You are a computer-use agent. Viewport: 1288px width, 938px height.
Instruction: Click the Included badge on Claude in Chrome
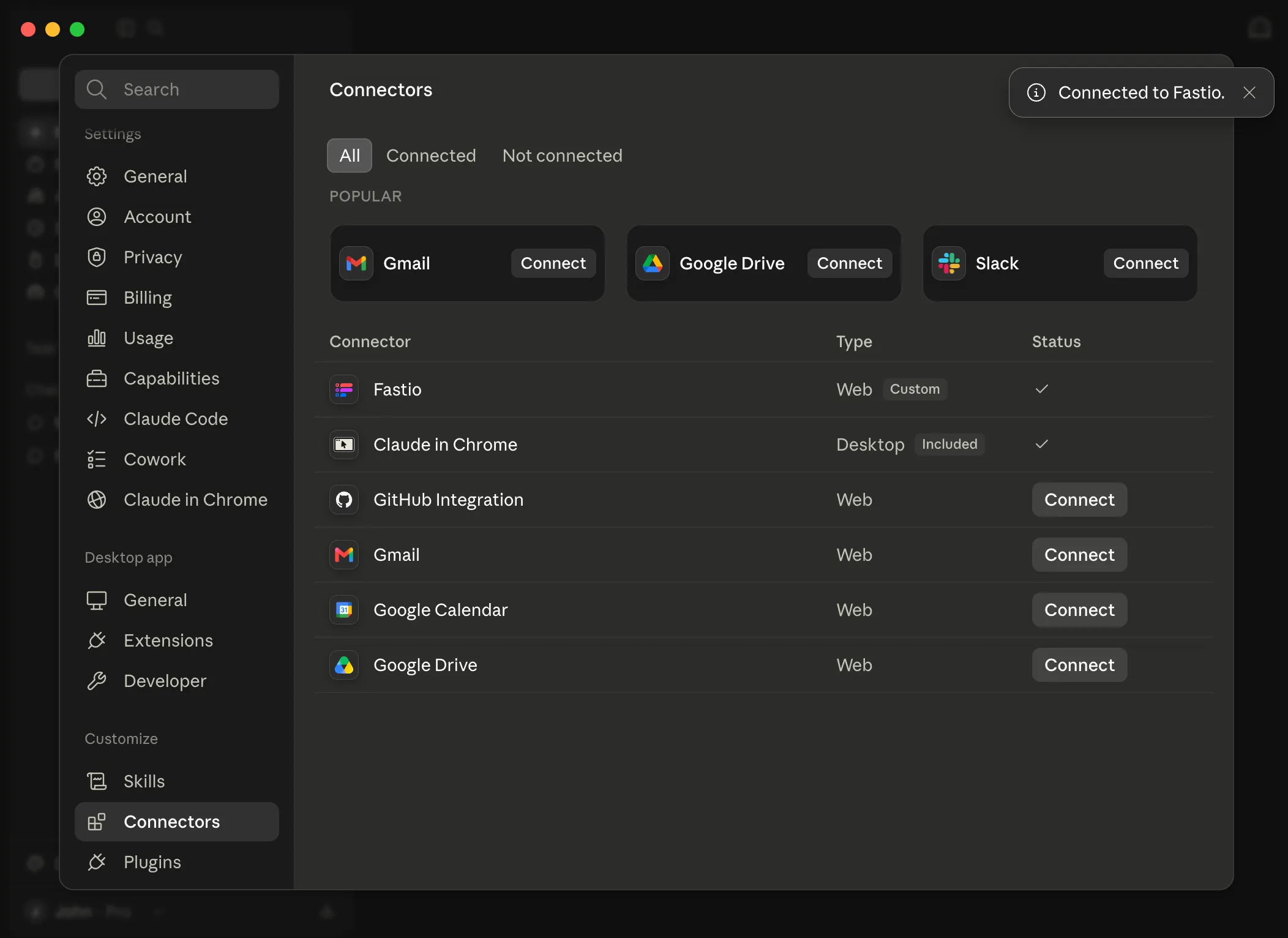[949, 445]
